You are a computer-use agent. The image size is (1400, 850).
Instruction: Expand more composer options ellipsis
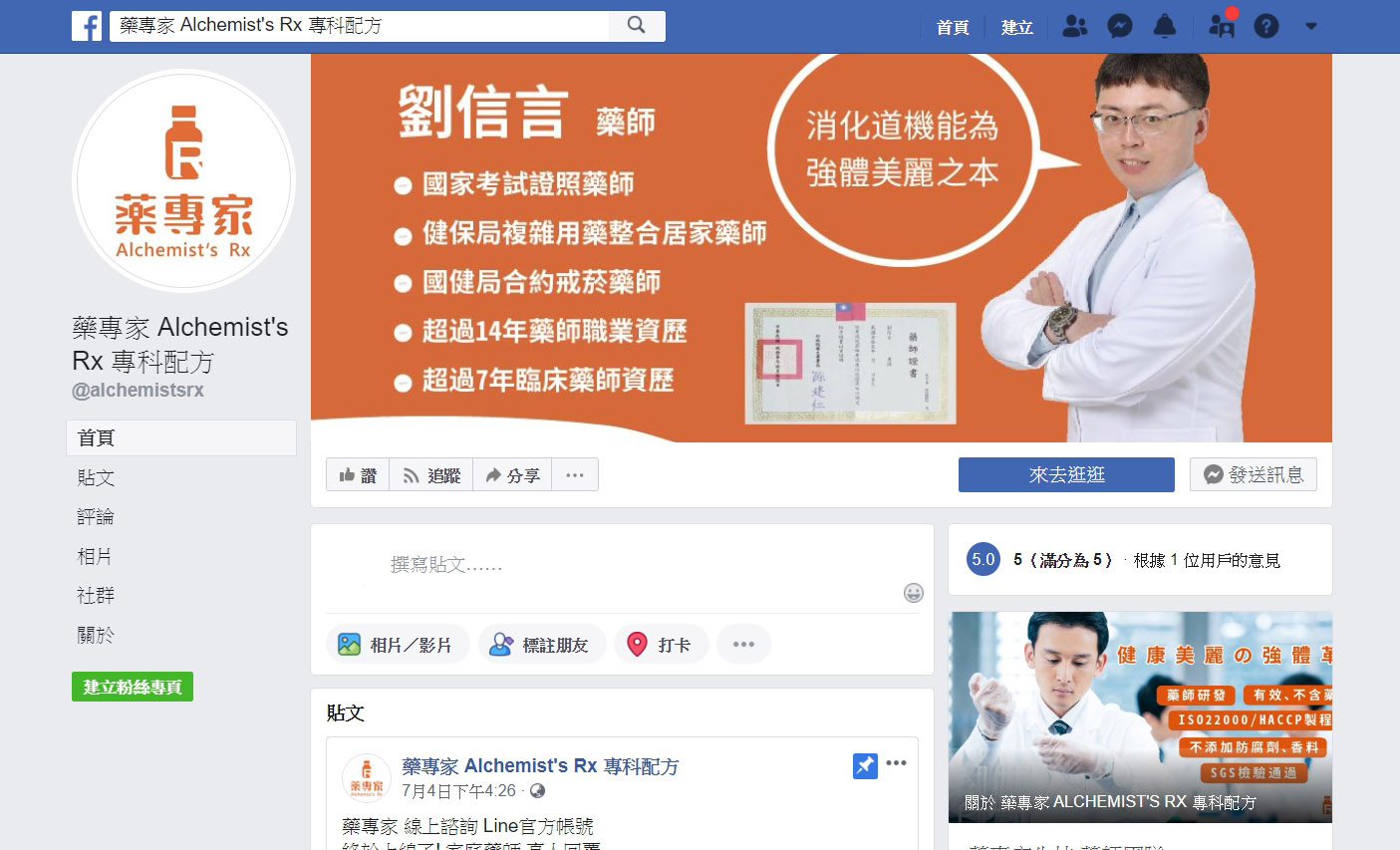743,645
